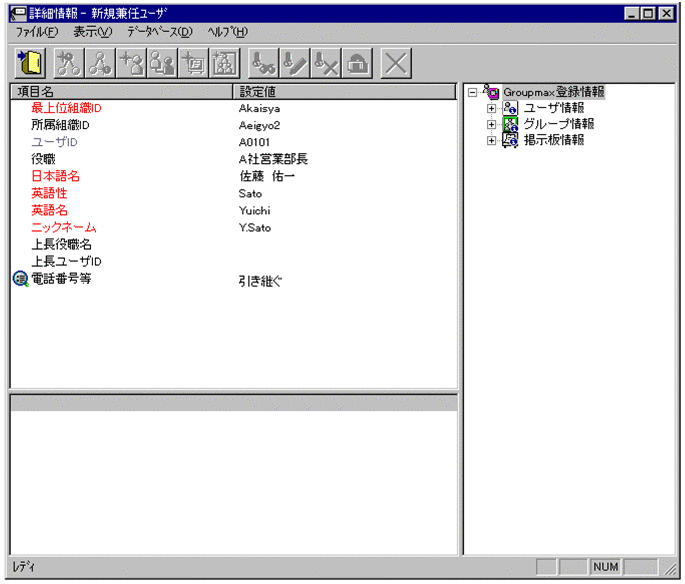Expand the ユーザ情報 tree node

pyautogui.click(x=491, y=108)
